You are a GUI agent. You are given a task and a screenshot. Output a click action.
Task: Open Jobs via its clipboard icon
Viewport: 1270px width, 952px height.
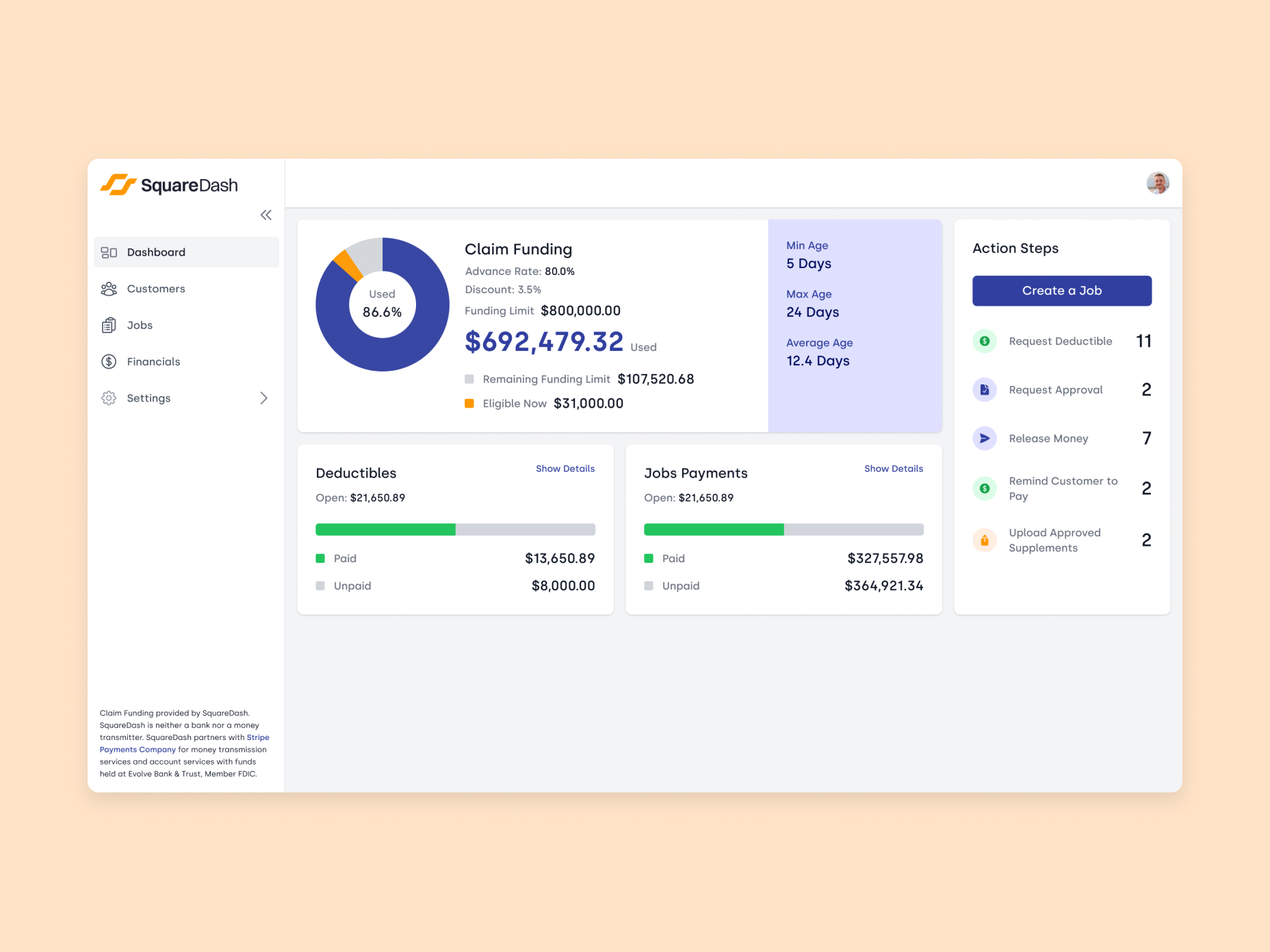point(108,325)
